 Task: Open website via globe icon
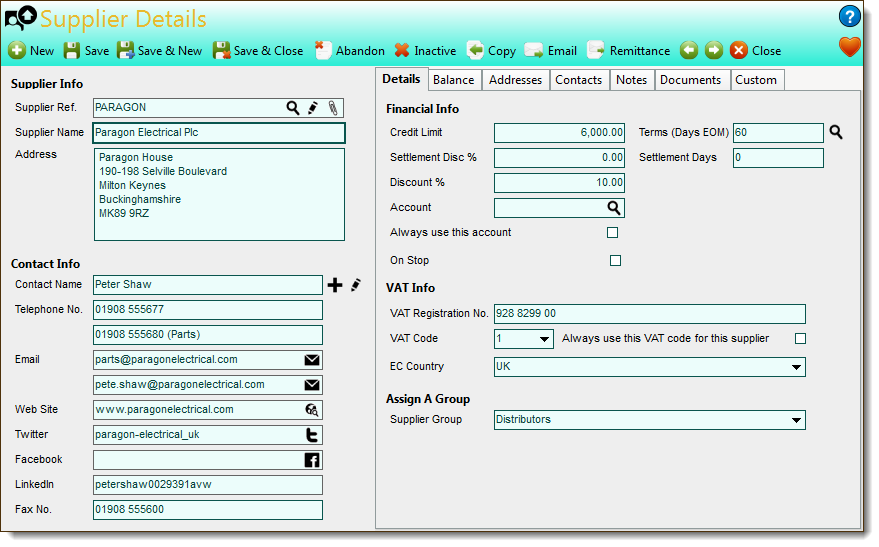click(312, 410)
